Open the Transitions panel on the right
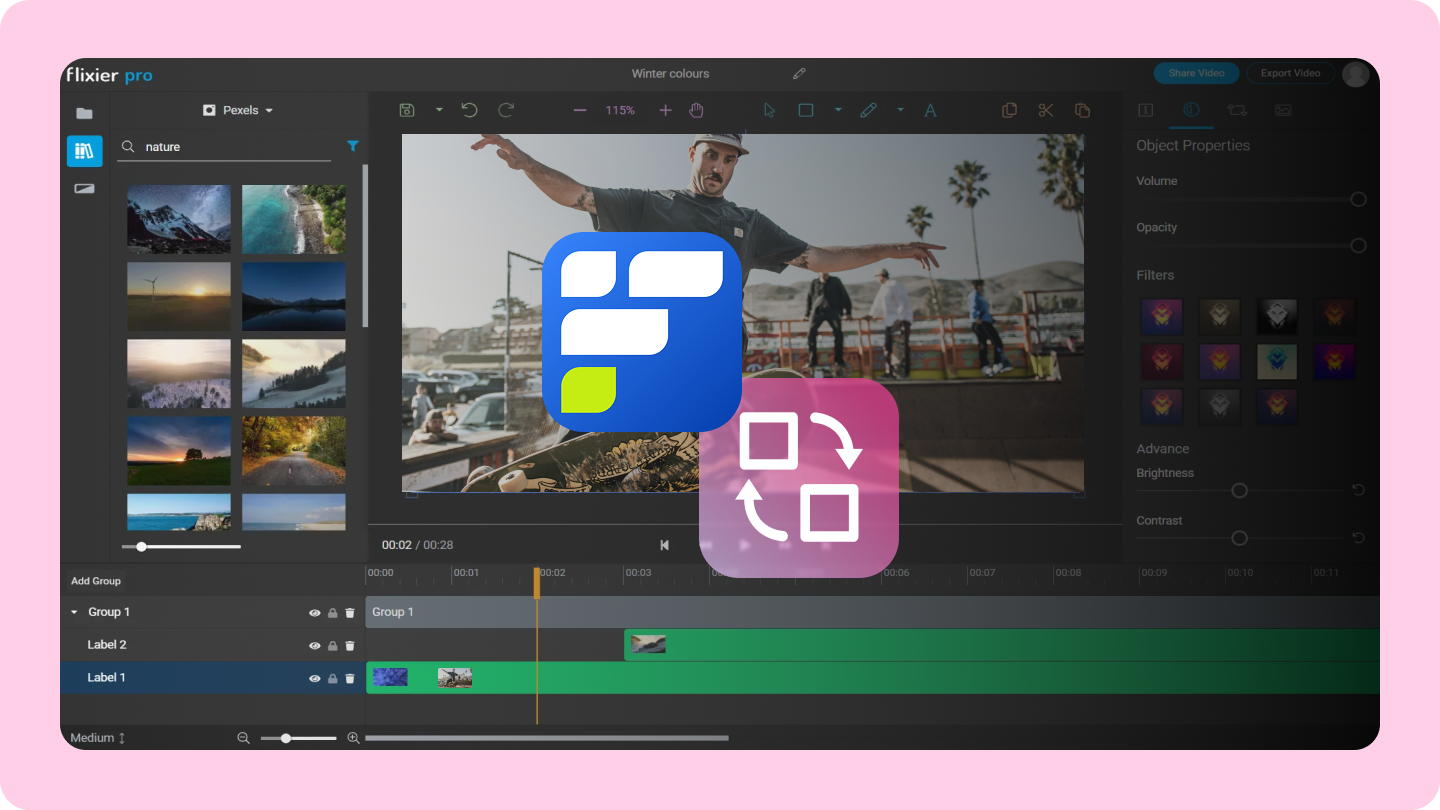Image resolution: width=1440 pixels, height=810 pixels. coord(1237,110)
